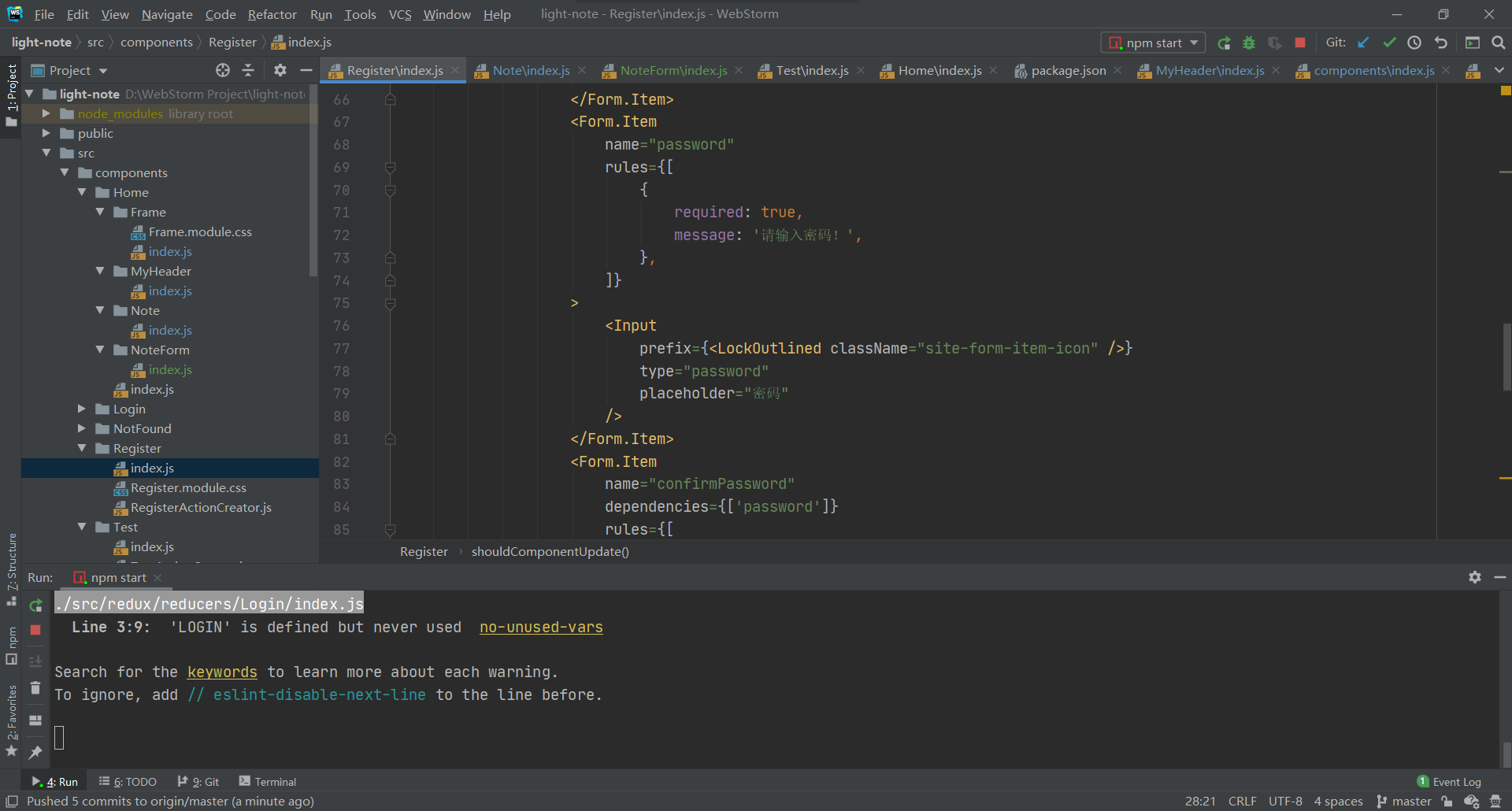Toggle the Structure side tab
Image resolution: width=1512 pixels, height=811 pixels.
[x=11, y=569]
